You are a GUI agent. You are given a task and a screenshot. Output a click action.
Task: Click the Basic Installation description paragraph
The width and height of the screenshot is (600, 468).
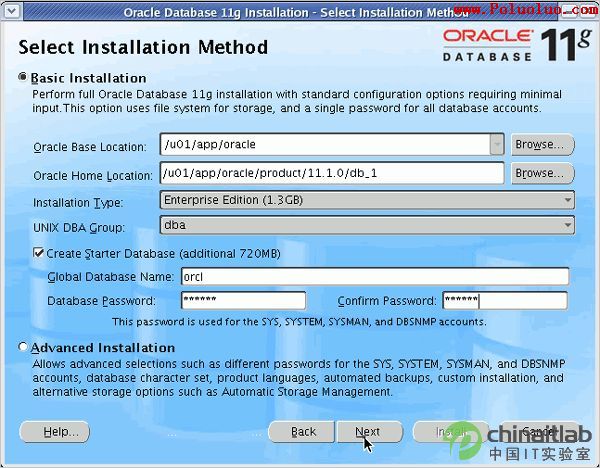pos(297,101)
